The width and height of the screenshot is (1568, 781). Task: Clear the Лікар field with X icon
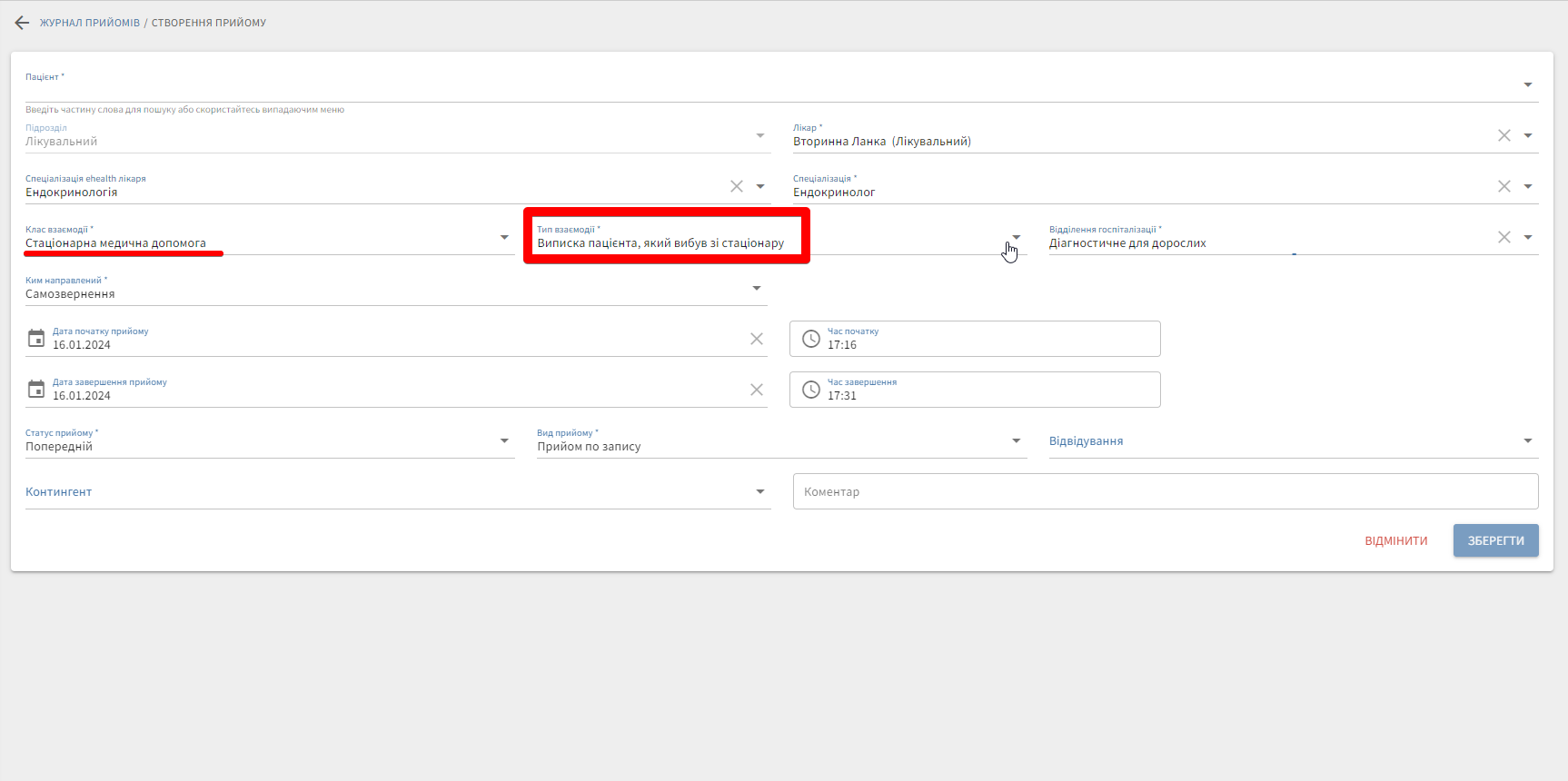1504,135
